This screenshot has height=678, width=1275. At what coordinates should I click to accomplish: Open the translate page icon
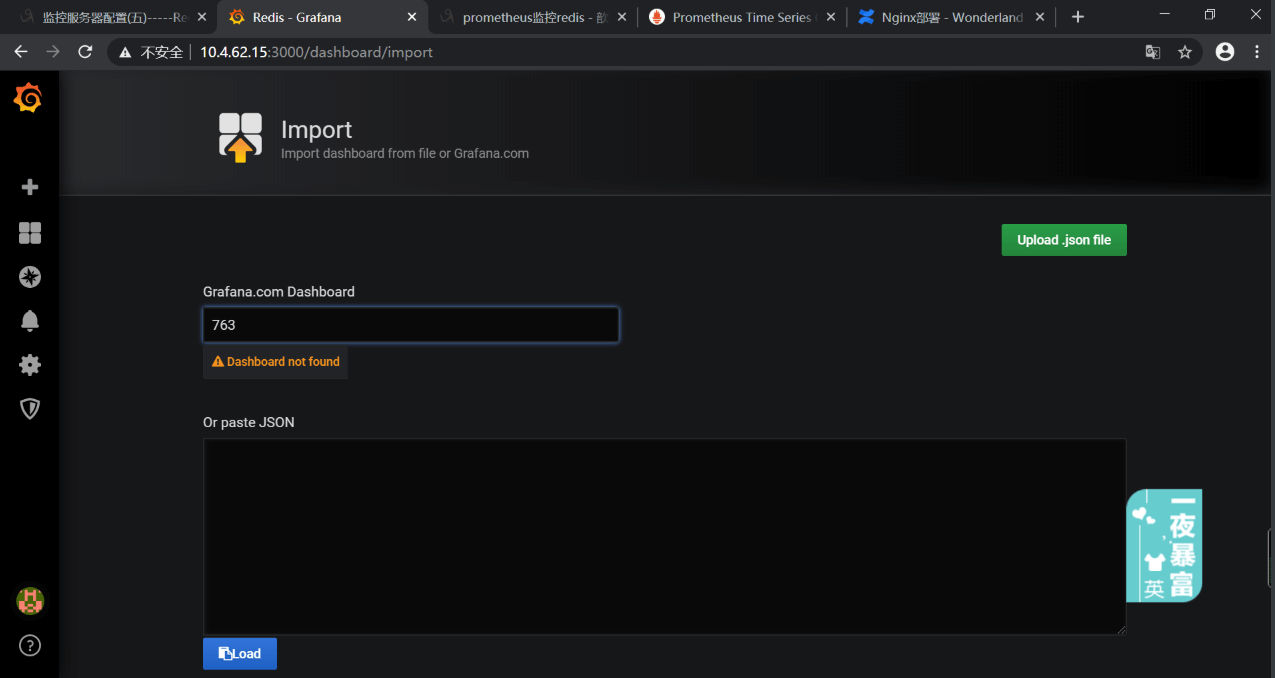point(1153,52)
